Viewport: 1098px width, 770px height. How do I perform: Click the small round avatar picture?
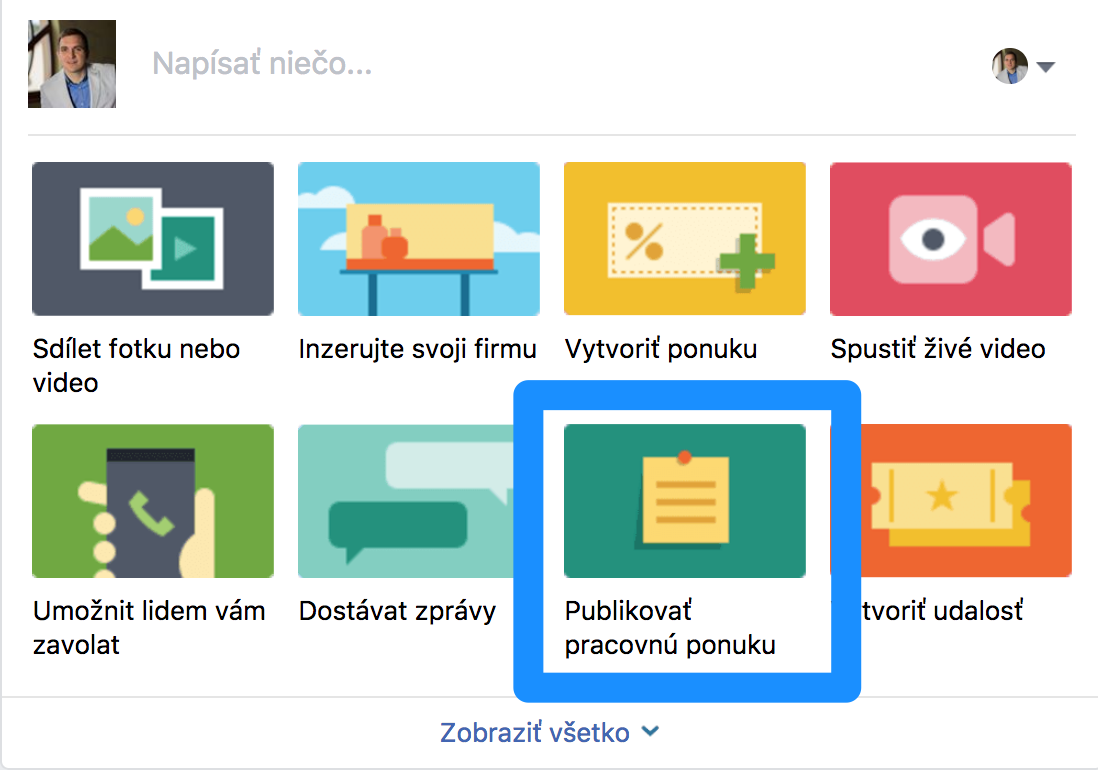(1010, 66)
